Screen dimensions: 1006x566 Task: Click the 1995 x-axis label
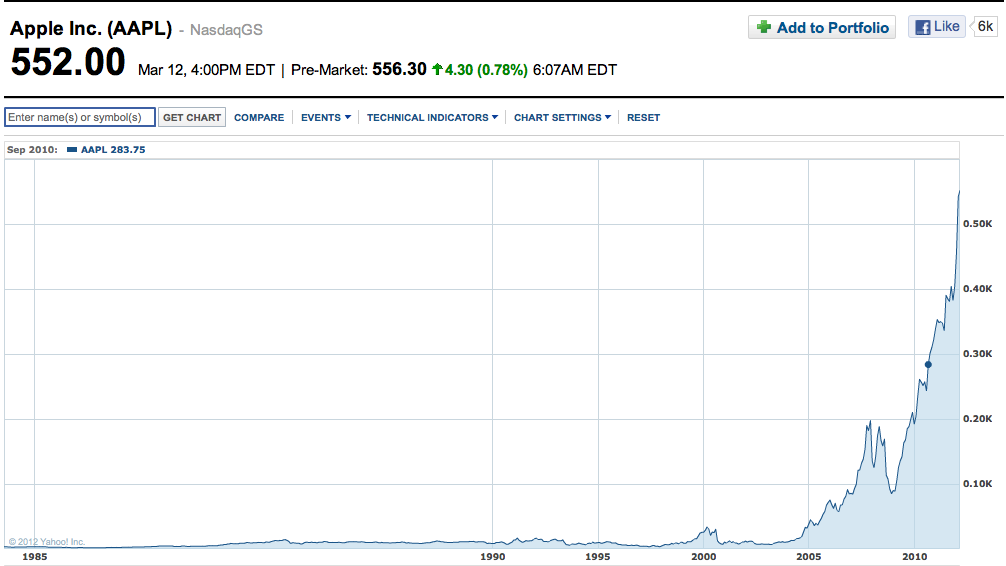click(597, 556)
